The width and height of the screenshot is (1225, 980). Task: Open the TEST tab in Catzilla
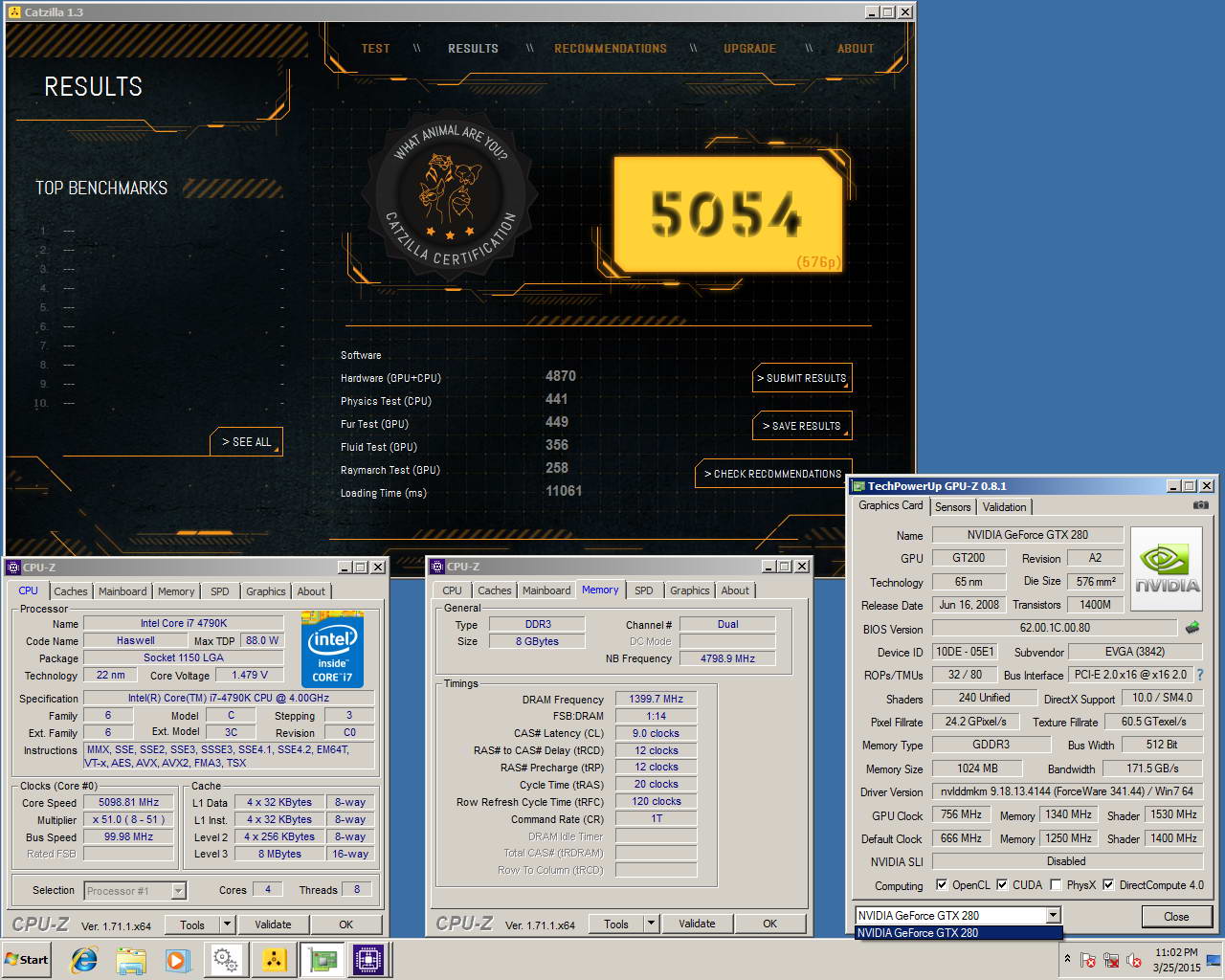[x=376, y=48]
